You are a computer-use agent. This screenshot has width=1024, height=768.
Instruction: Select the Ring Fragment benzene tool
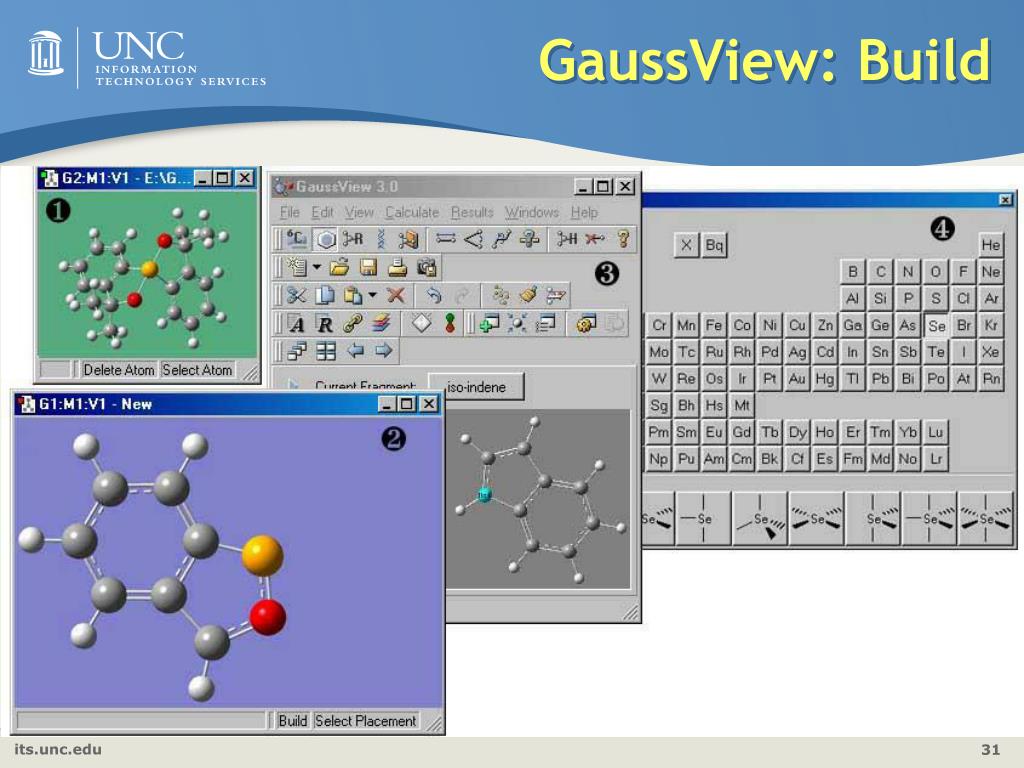325,239
